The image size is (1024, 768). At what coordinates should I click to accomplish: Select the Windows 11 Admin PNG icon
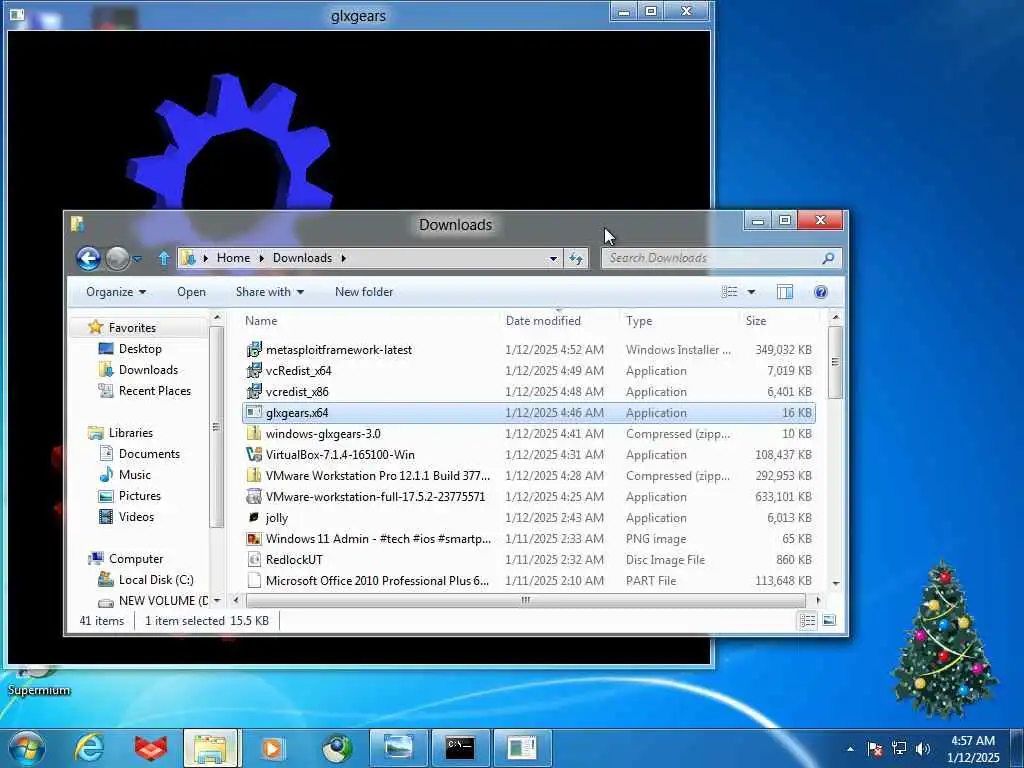point(254,539)
